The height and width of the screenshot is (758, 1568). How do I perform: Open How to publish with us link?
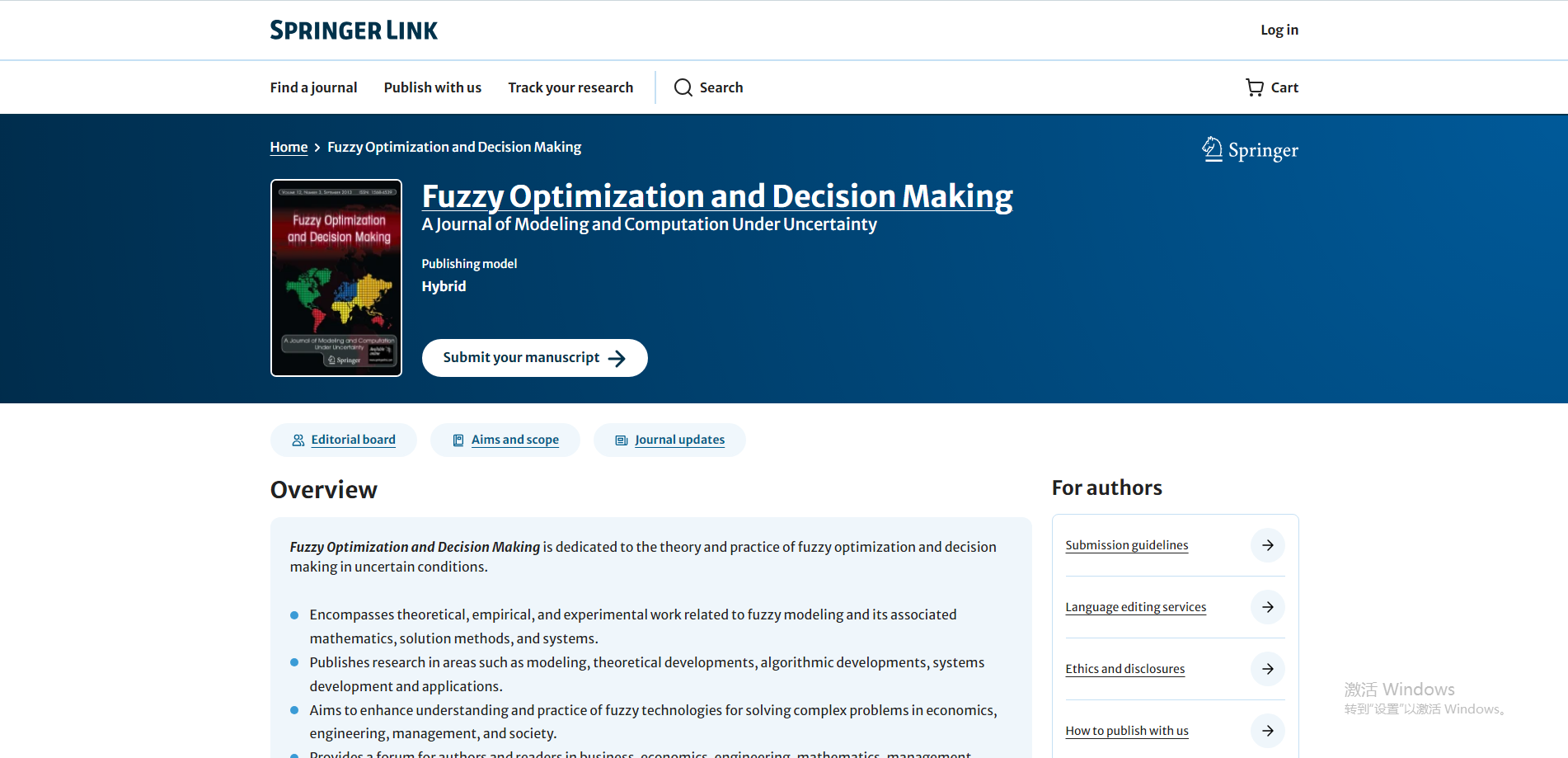[1127, 731]
